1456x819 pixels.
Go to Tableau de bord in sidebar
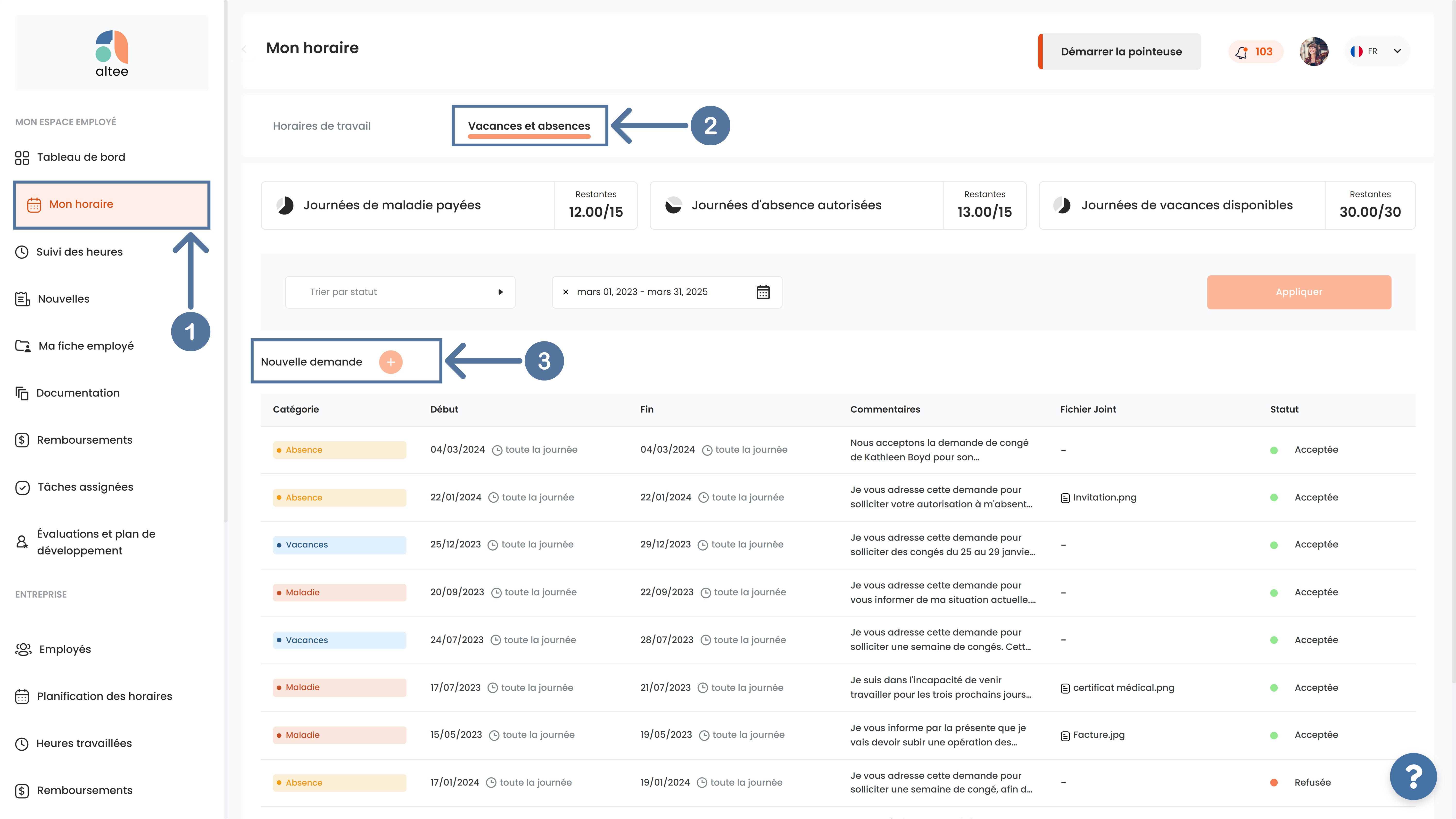(x=81, y=157)
